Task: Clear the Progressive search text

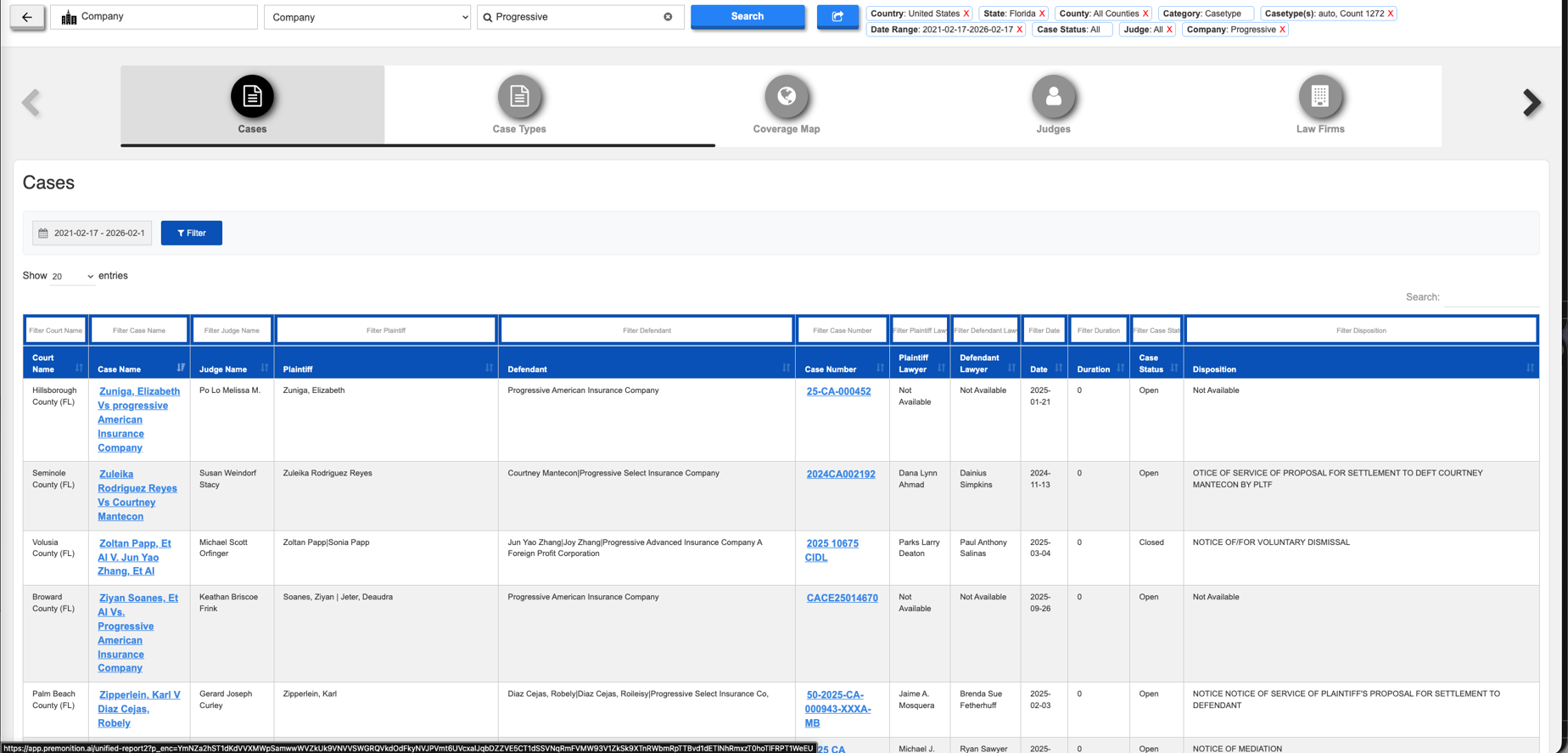Action: tap(668, 17)
